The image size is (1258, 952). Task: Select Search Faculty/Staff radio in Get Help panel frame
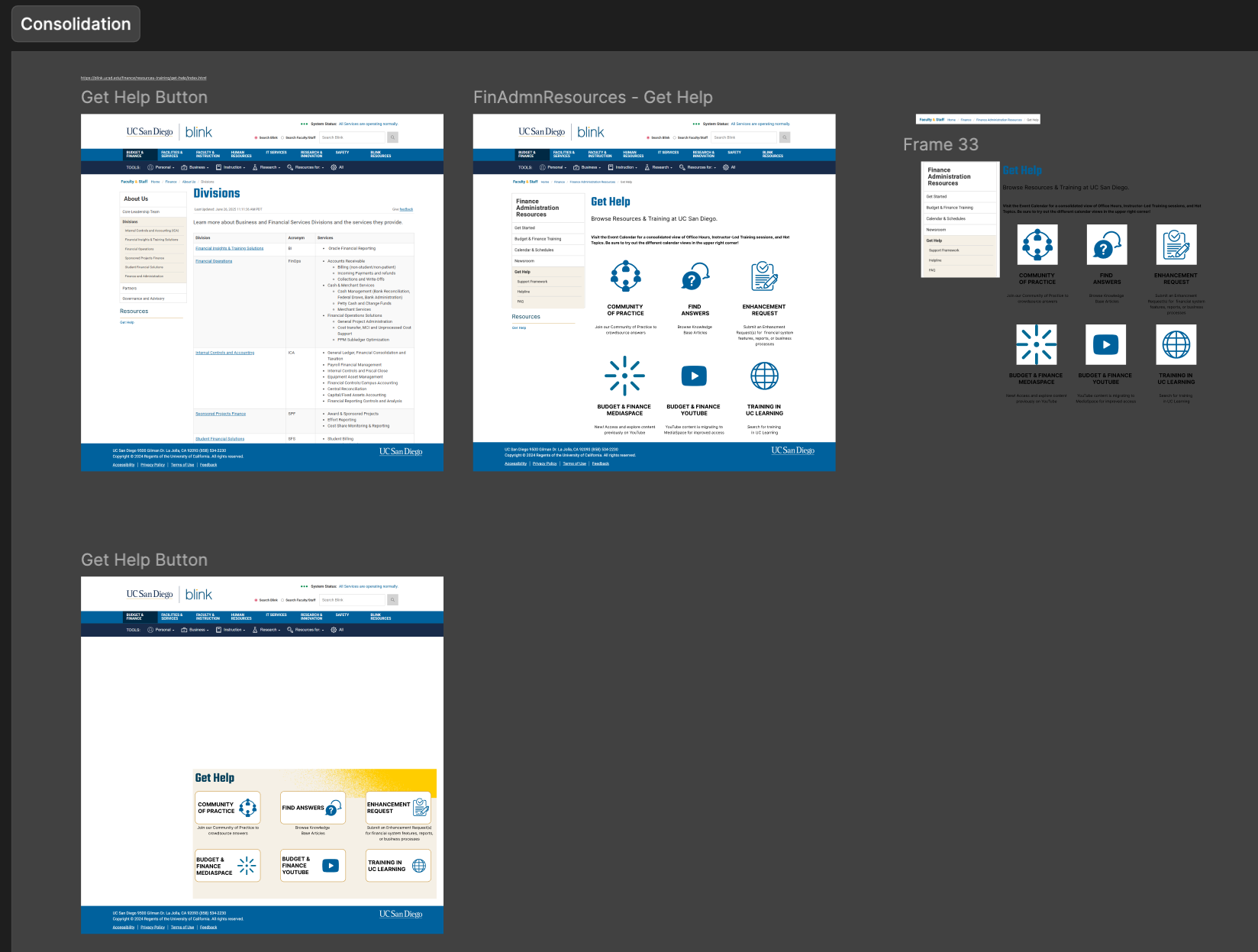click(282, 600)
